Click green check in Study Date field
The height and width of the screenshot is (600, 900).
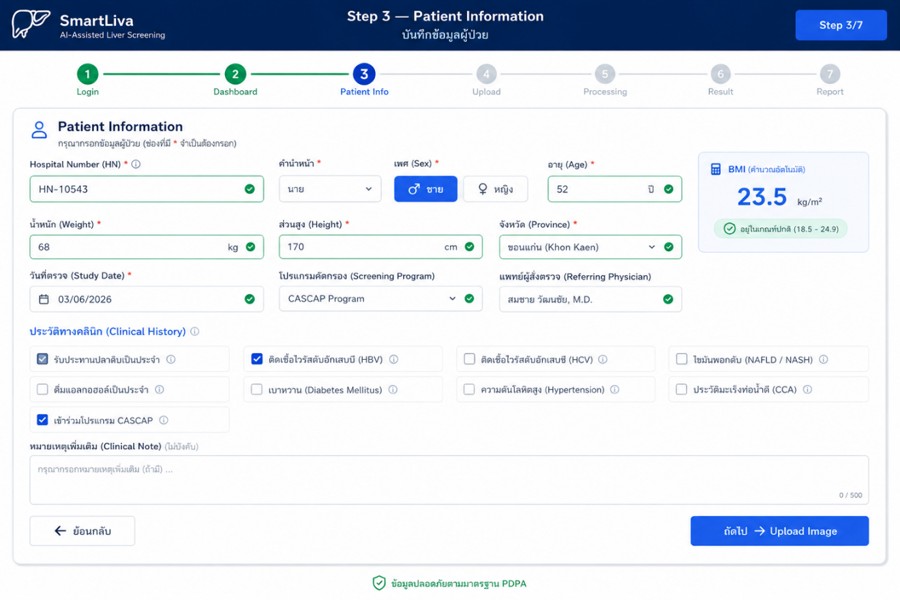[x=250, y=299]
